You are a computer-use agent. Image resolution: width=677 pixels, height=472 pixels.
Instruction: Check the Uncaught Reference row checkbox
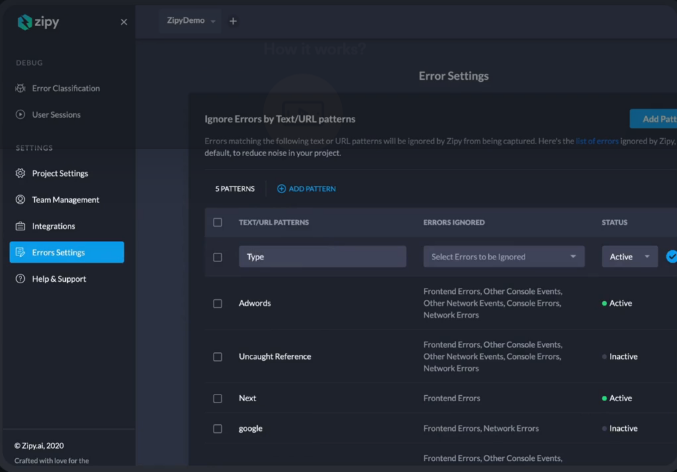(218, 357)
